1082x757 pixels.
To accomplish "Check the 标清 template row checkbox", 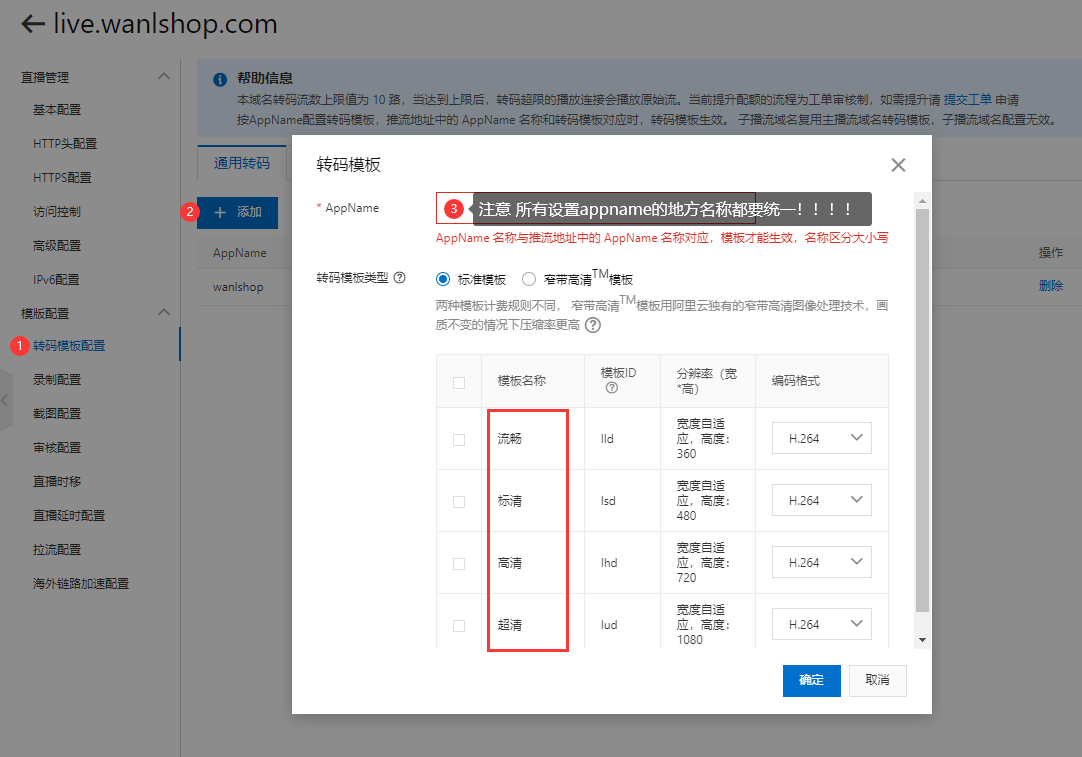I will point(459,502).
